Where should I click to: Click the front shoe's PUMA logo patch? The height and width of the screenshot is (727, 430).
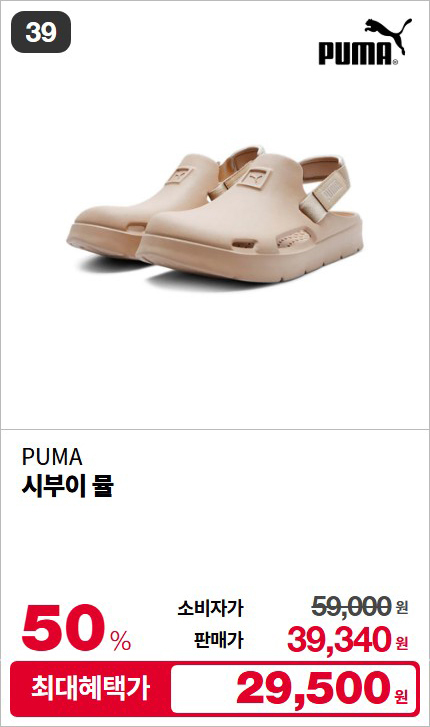click(x=254, y=179)
